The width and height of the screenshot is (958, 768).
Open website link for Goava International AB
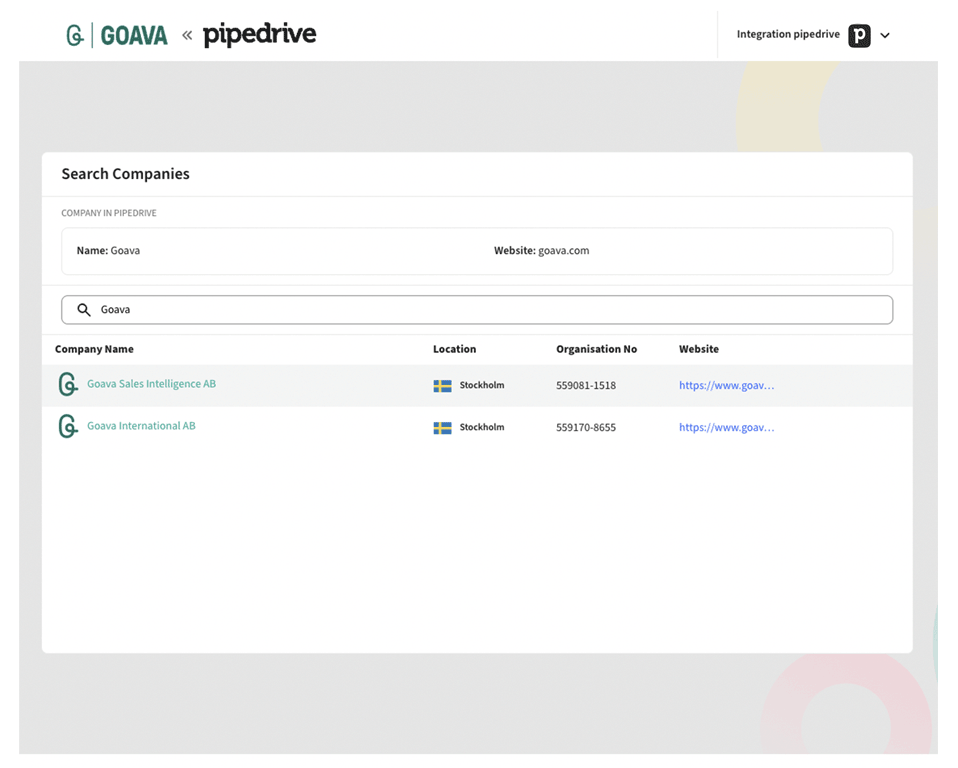(x=726, y=428)
